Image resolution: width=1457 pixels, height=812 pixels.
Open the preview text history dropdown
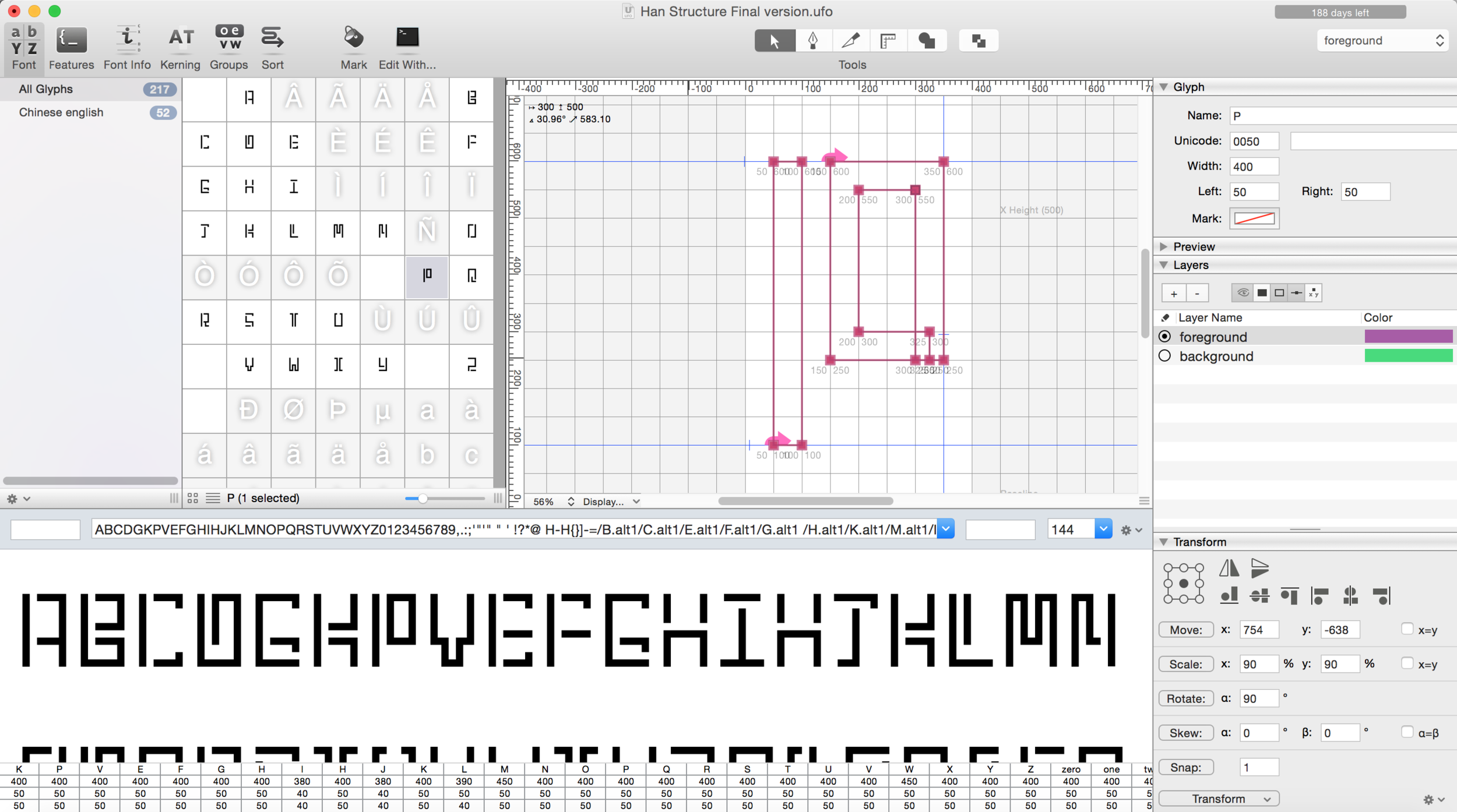tap(946, 529)
